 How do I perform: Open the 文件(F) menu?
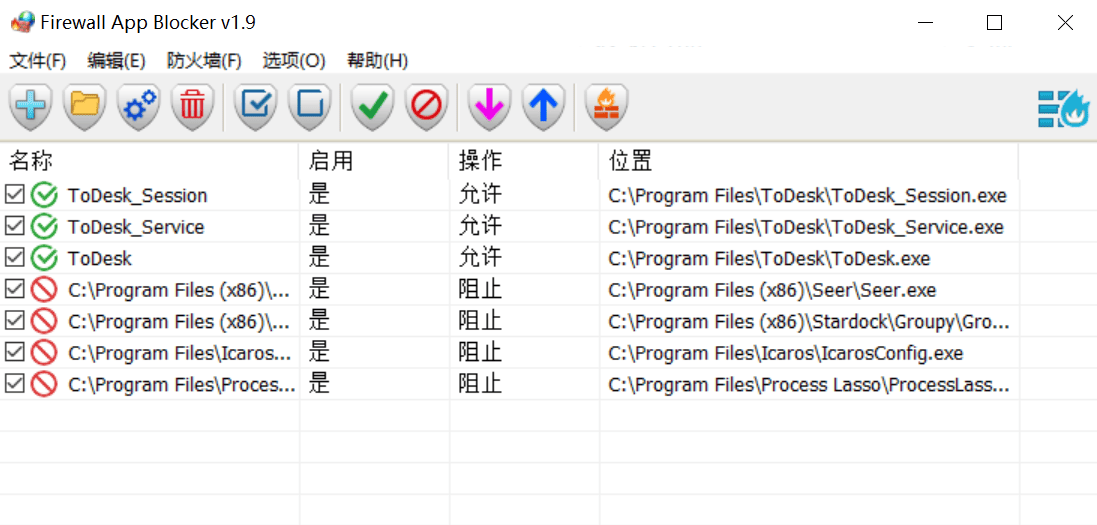point(38,61)
